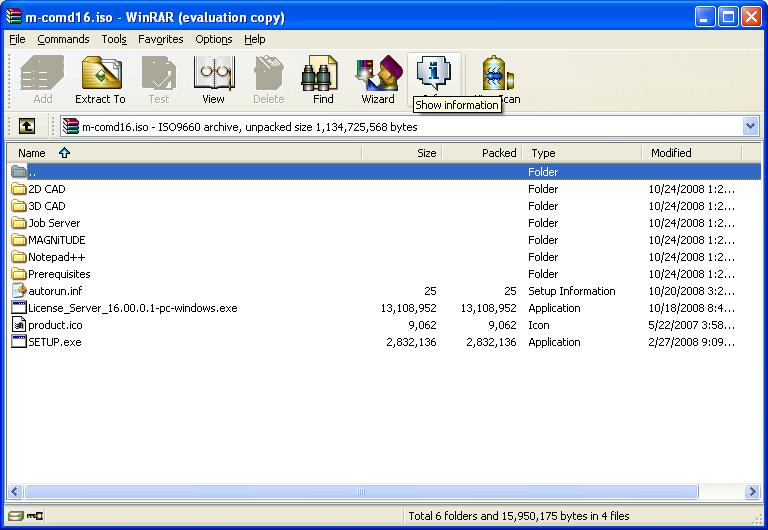Image resolution: width=768 pixels, height=530 pixels.
Task: Open the Tools menu
Action: (x=114, y=39)
